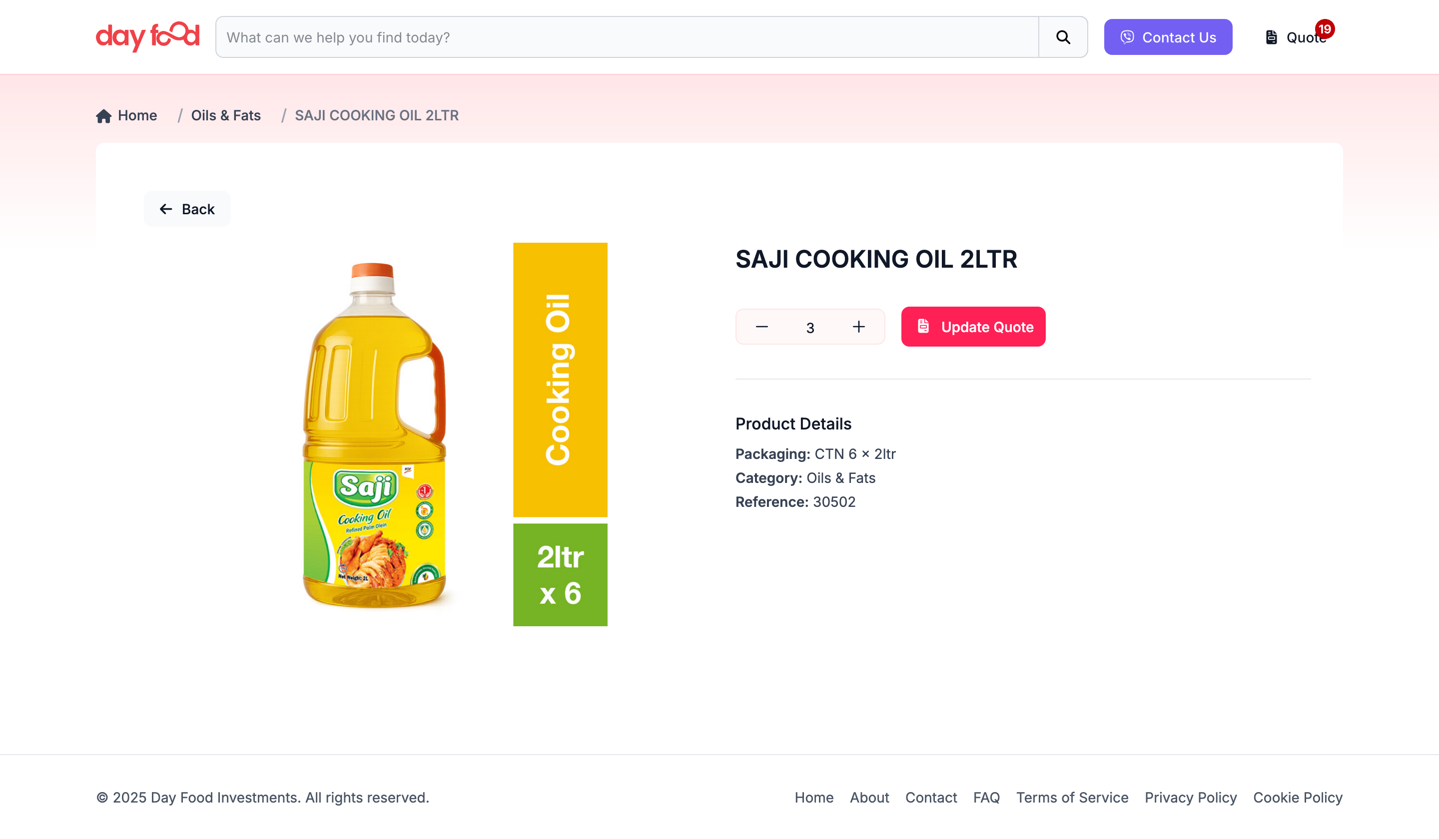Click the quantity value field showing 3

[810, 328]
